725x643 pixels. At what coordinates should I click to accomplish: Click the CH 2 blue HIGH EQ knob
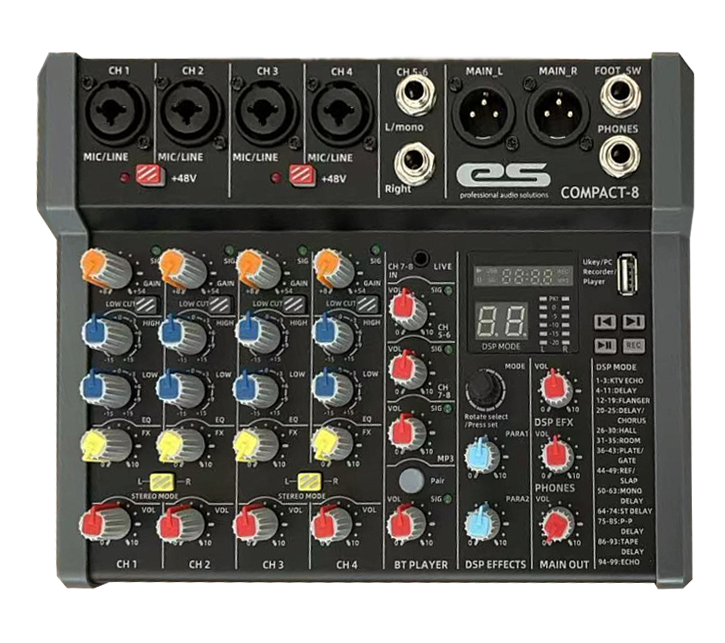pyautogui.click(x=182, y=334)
